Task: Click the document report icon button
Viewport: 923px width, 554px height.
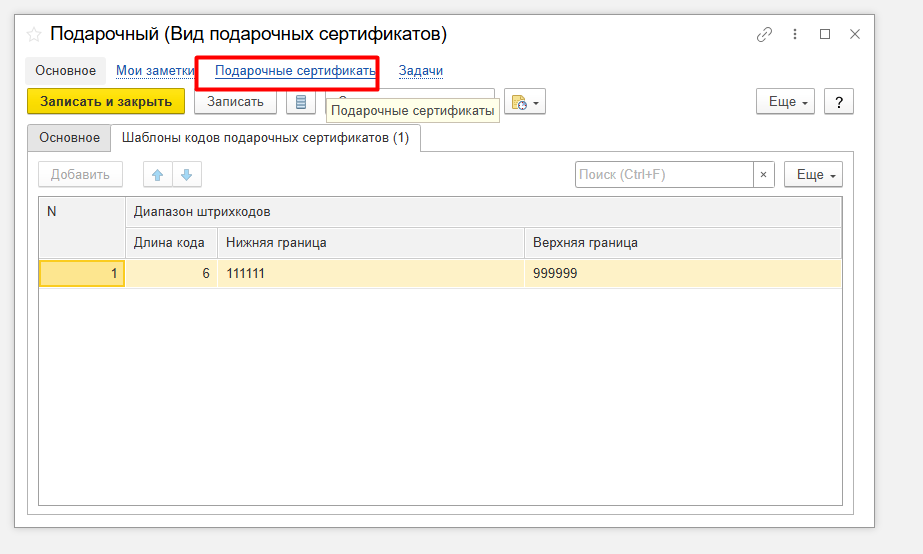Action: tap(301, 102)
